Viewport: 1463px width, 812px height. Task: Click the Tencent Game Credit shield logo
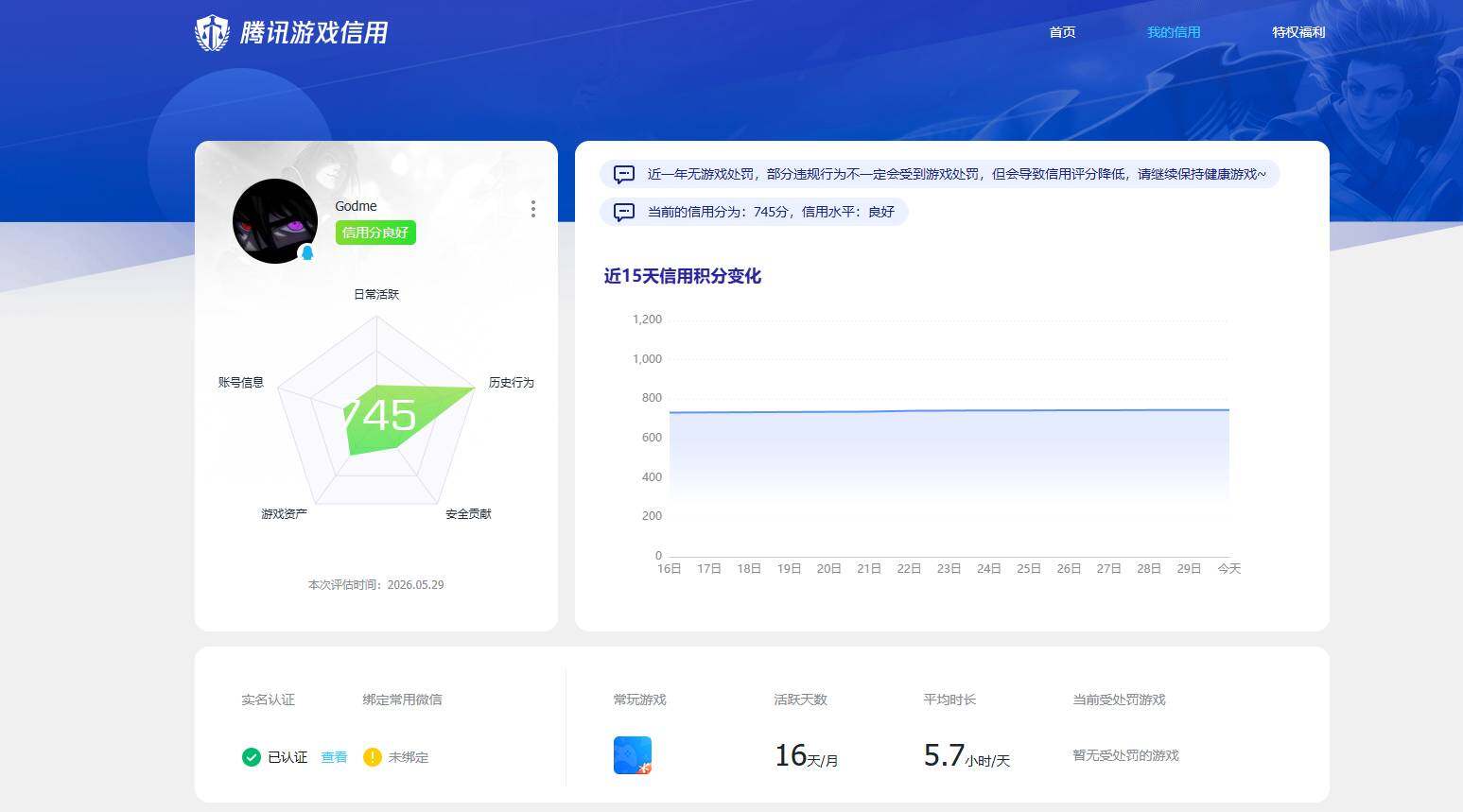point(212,33)
